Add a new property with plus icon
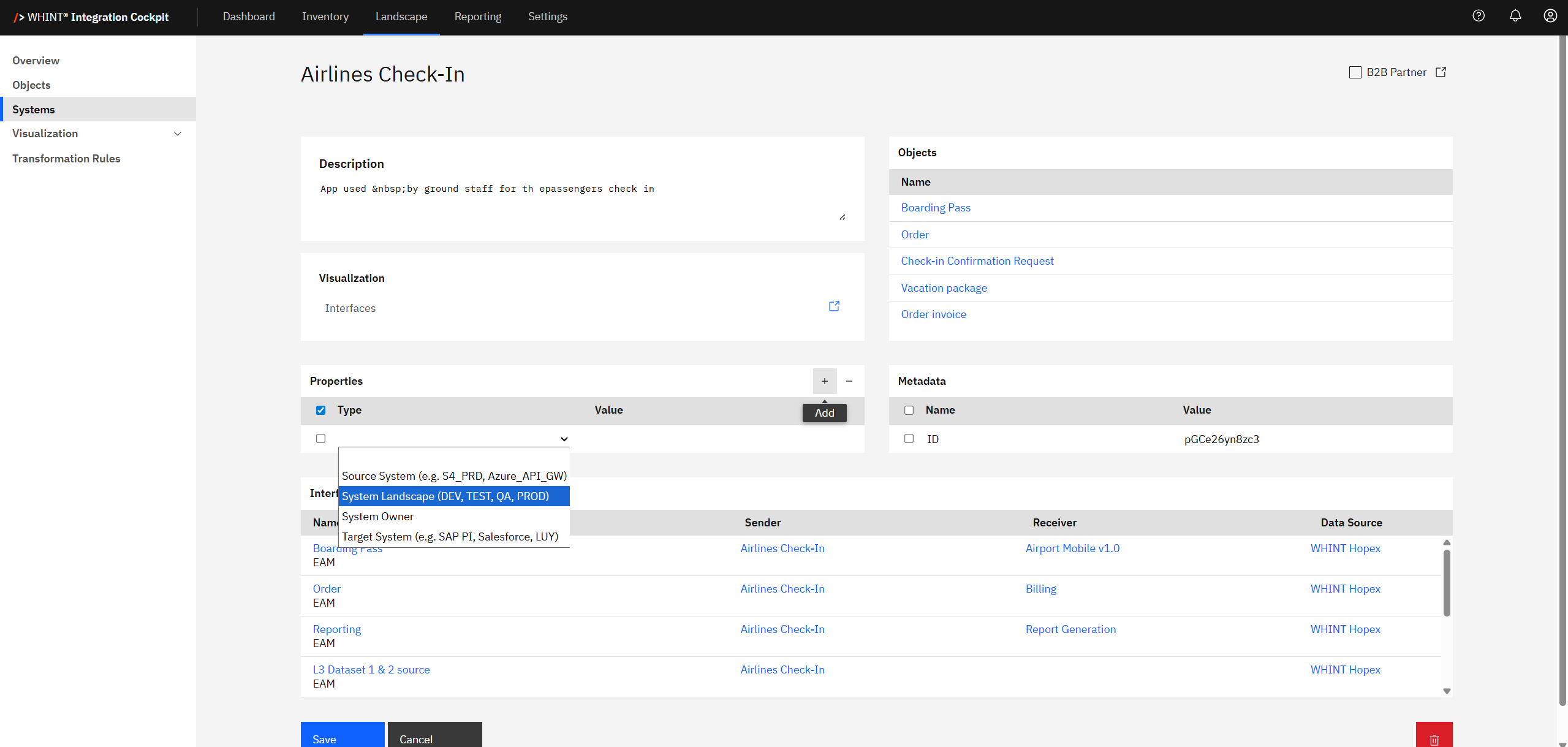This screenshot has height=747, width=1568. tap(825, 381)
